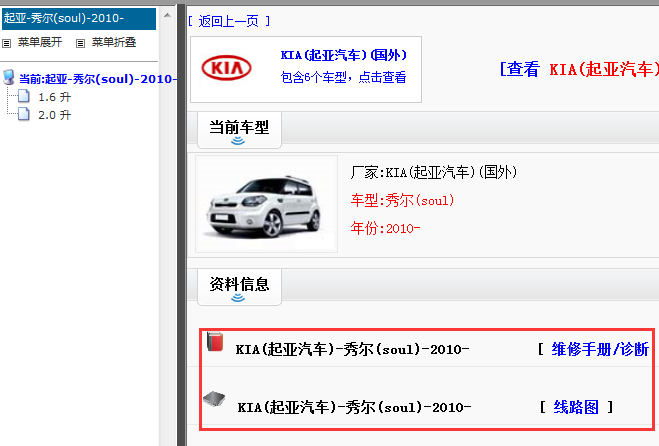Go back via 返回上一页 link

[x=229, y=21]
